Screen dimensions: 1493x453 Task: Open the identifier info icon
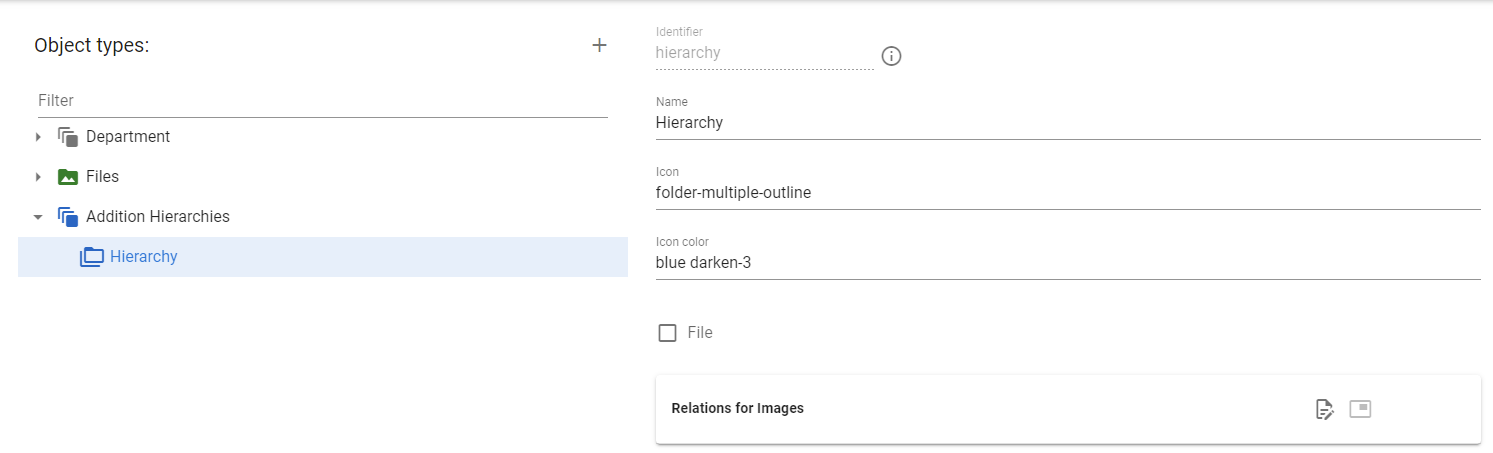[x=891, y=56]
